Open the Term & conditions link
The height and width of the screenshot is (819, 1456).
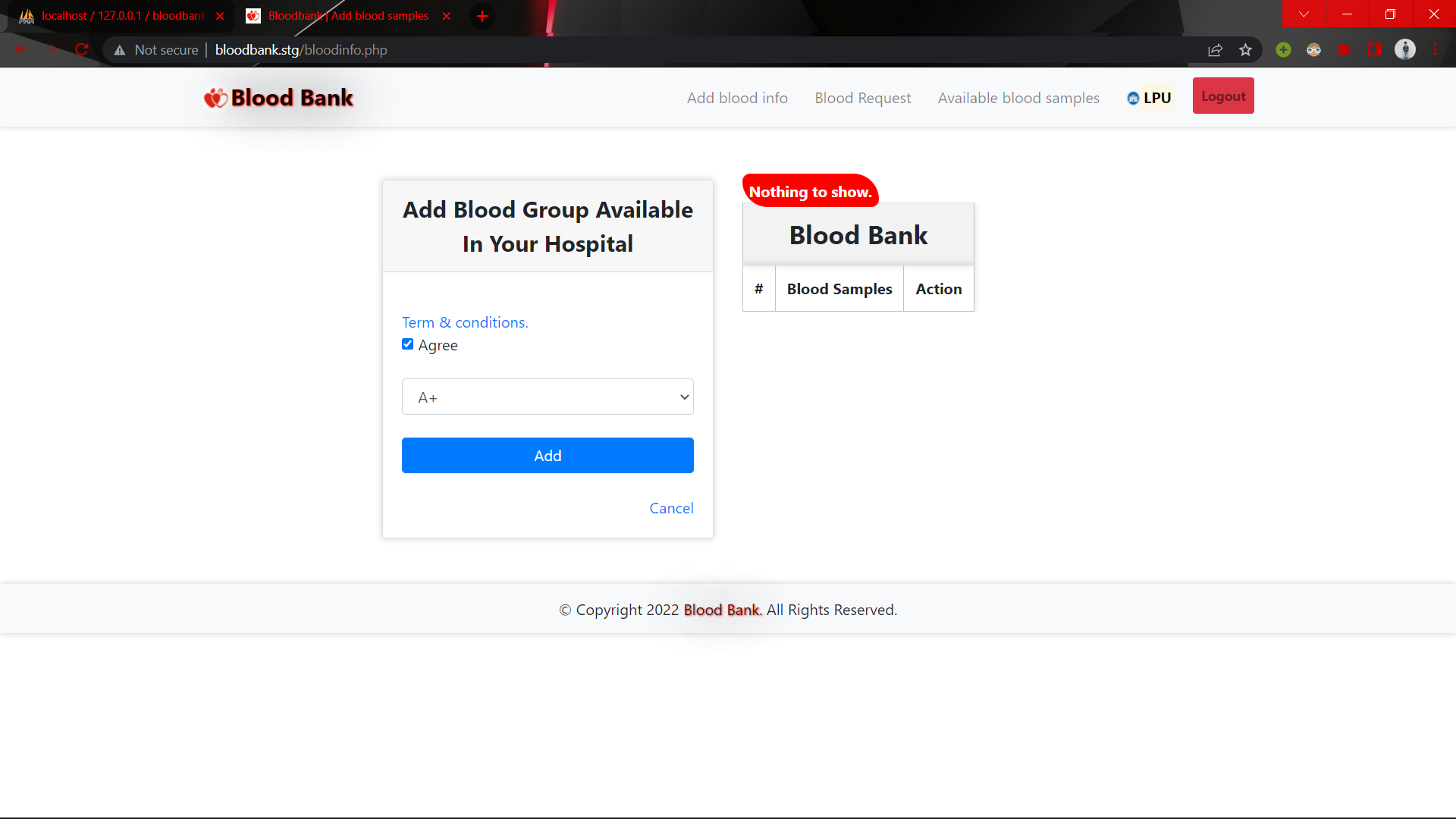click(465, 322)
